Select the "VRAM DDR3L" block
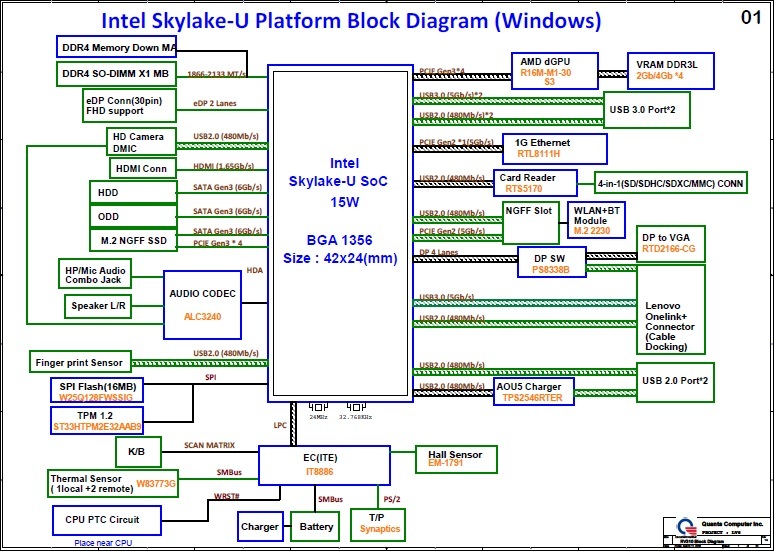 [670, 71]
